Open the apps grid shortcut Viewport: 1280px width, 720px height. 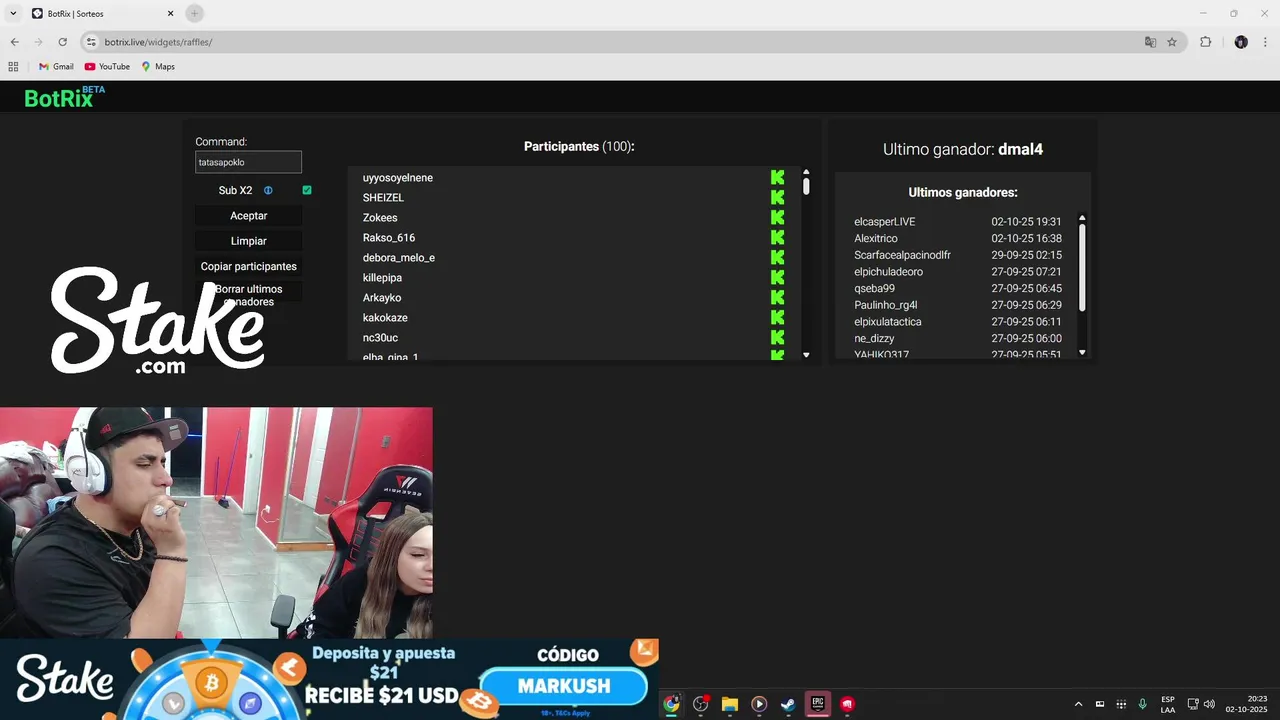13,67
